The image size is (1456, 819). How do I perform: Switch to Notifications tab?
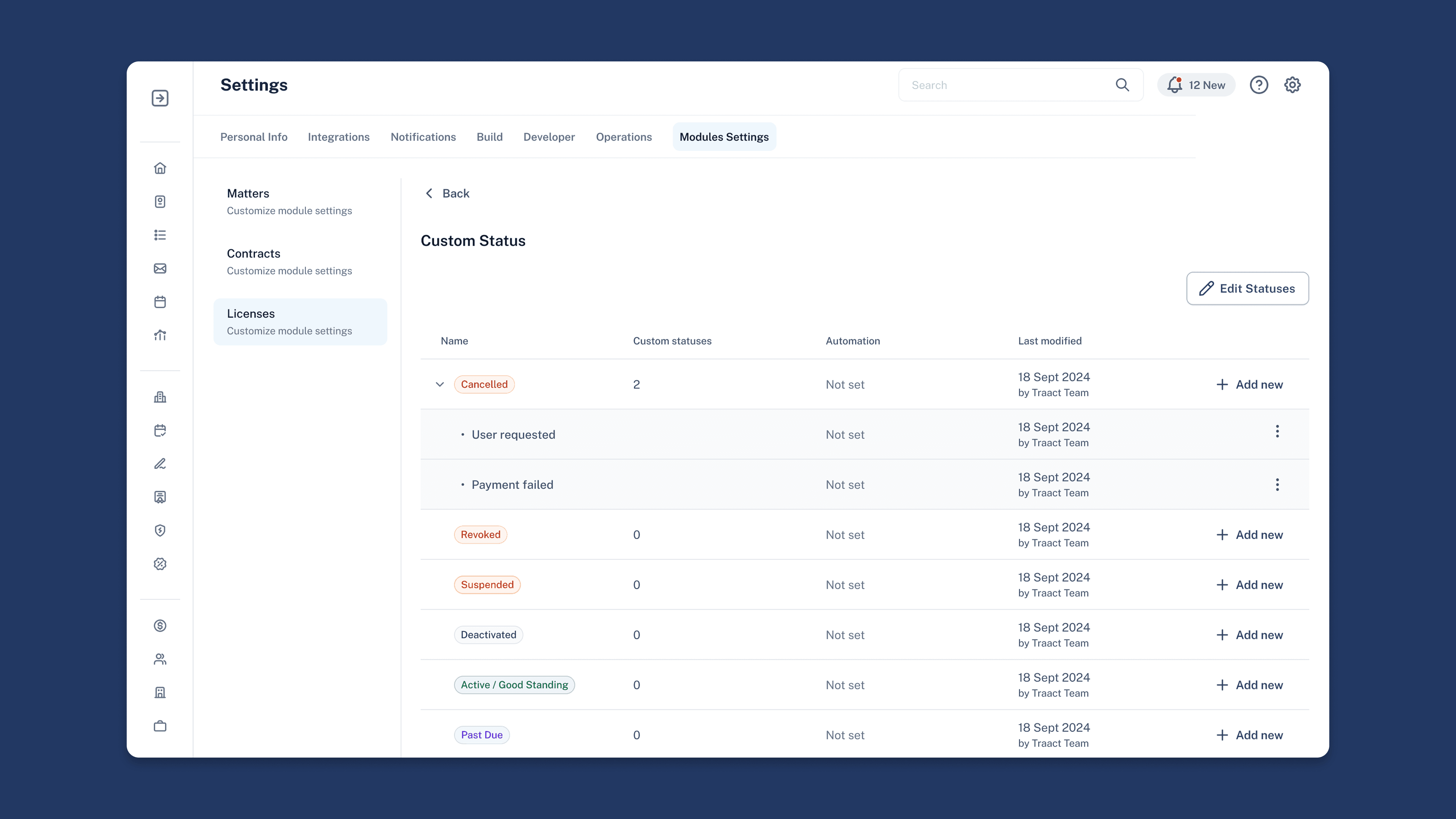pyautogui.click(x=423, y=136)
